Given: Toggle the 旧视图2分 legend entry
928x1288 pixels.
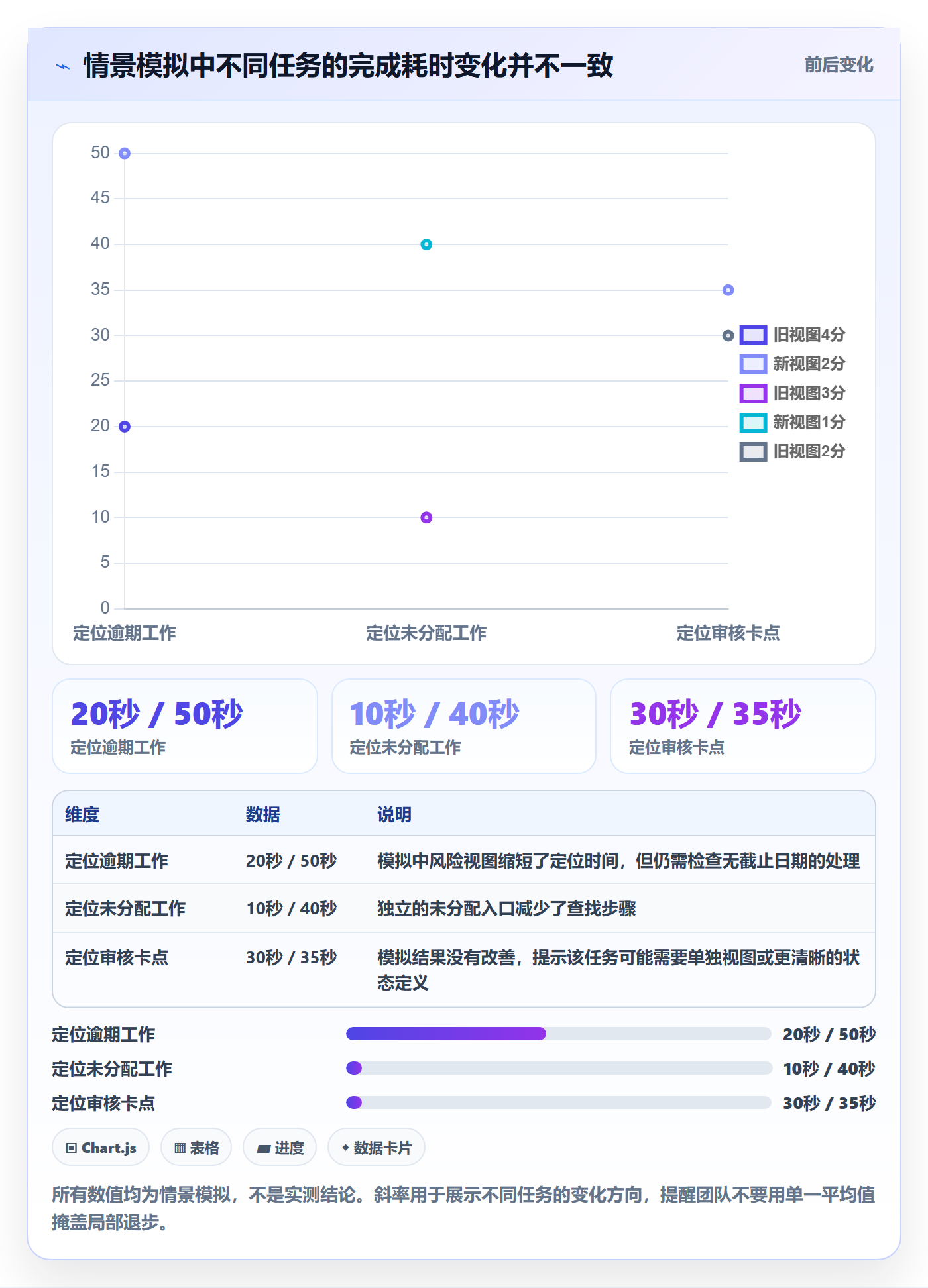Looking at the screenshot, I should pos(793,451).
